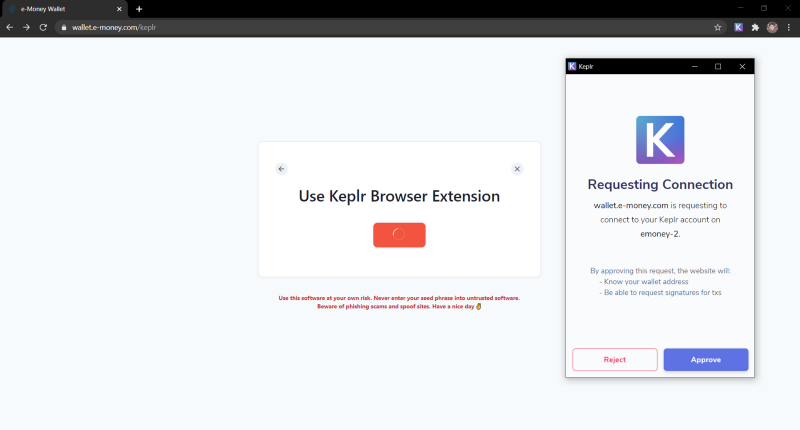Open the Extensions puzzle menu
The width and height of the screenshot is (800, 430).
pos(755,28)
